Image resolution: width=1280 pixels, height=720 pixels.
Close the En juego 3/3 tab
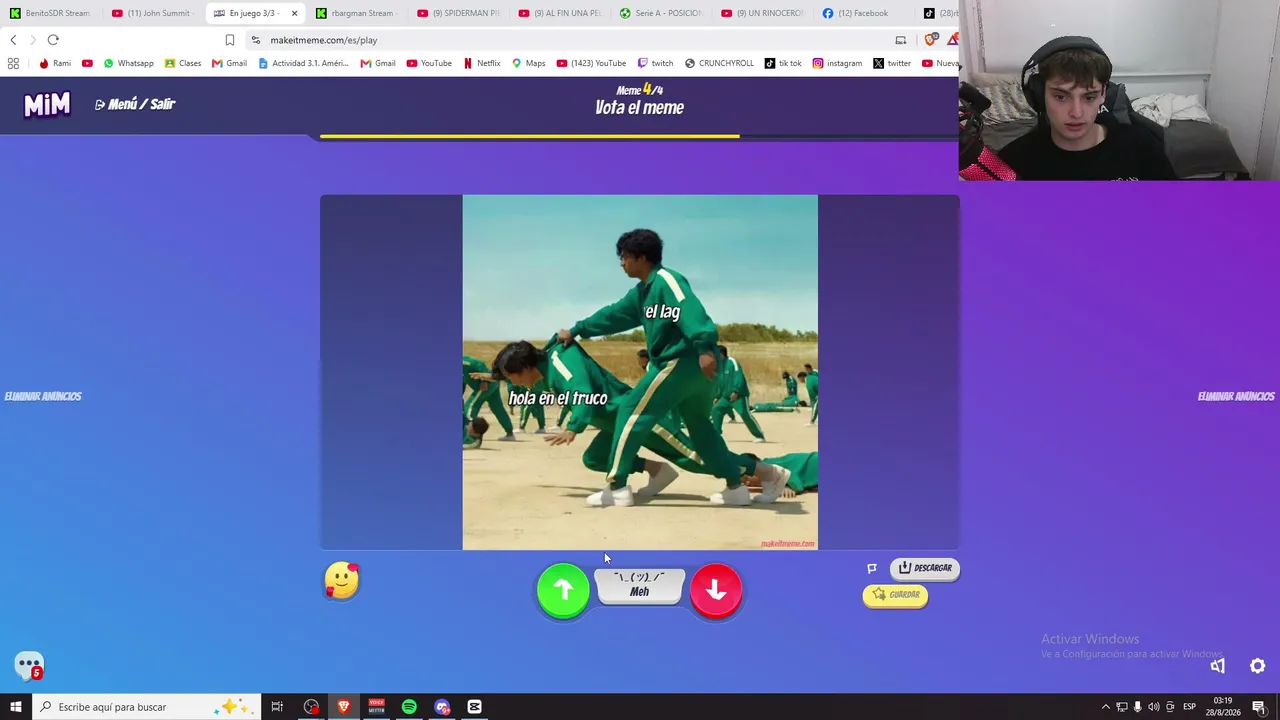[x=294, y=13]
